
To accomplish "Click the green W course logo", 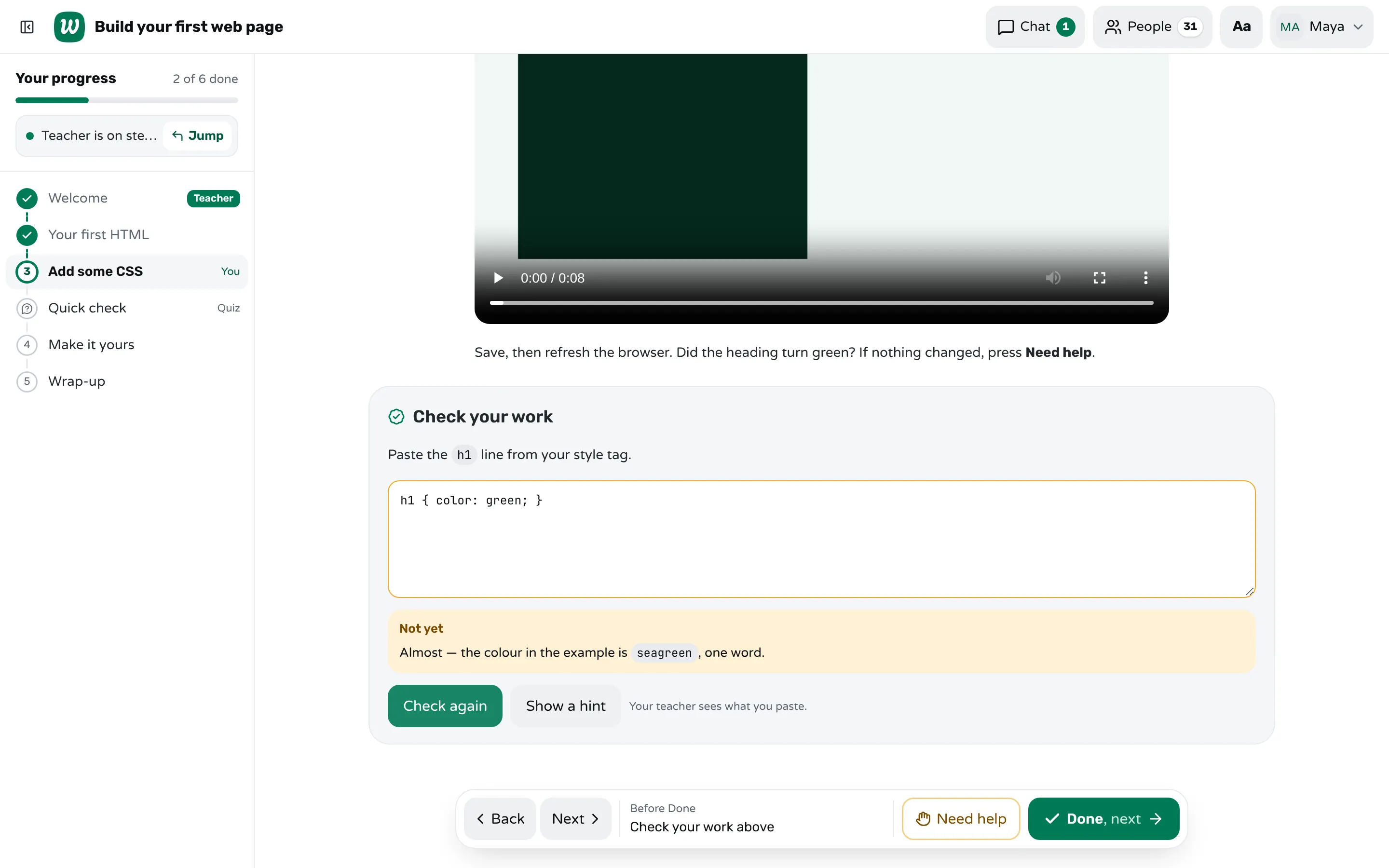I will (x=69, y=27).
